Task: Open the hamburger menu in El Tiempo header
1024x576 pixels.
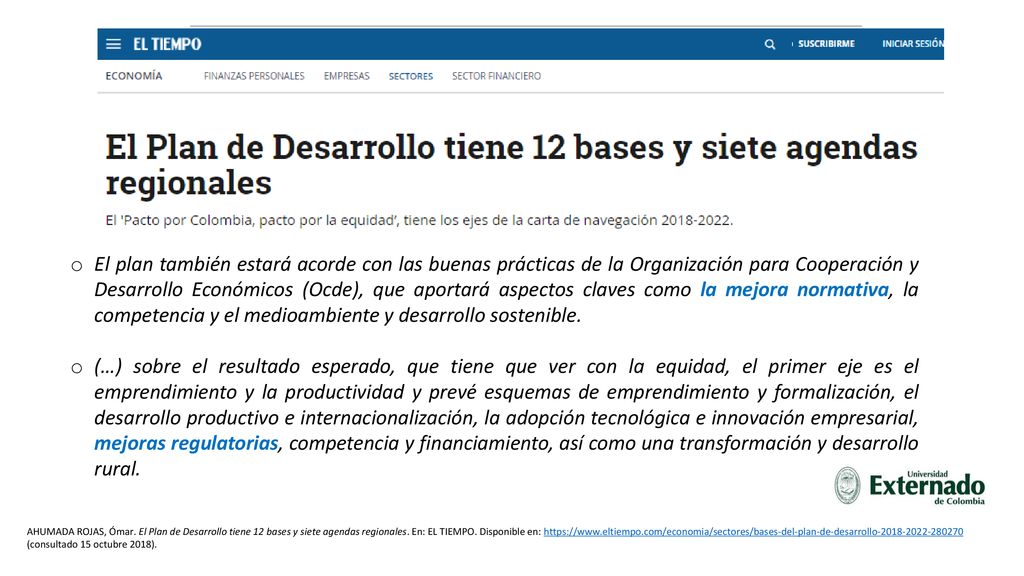Action: coord(114,44)
